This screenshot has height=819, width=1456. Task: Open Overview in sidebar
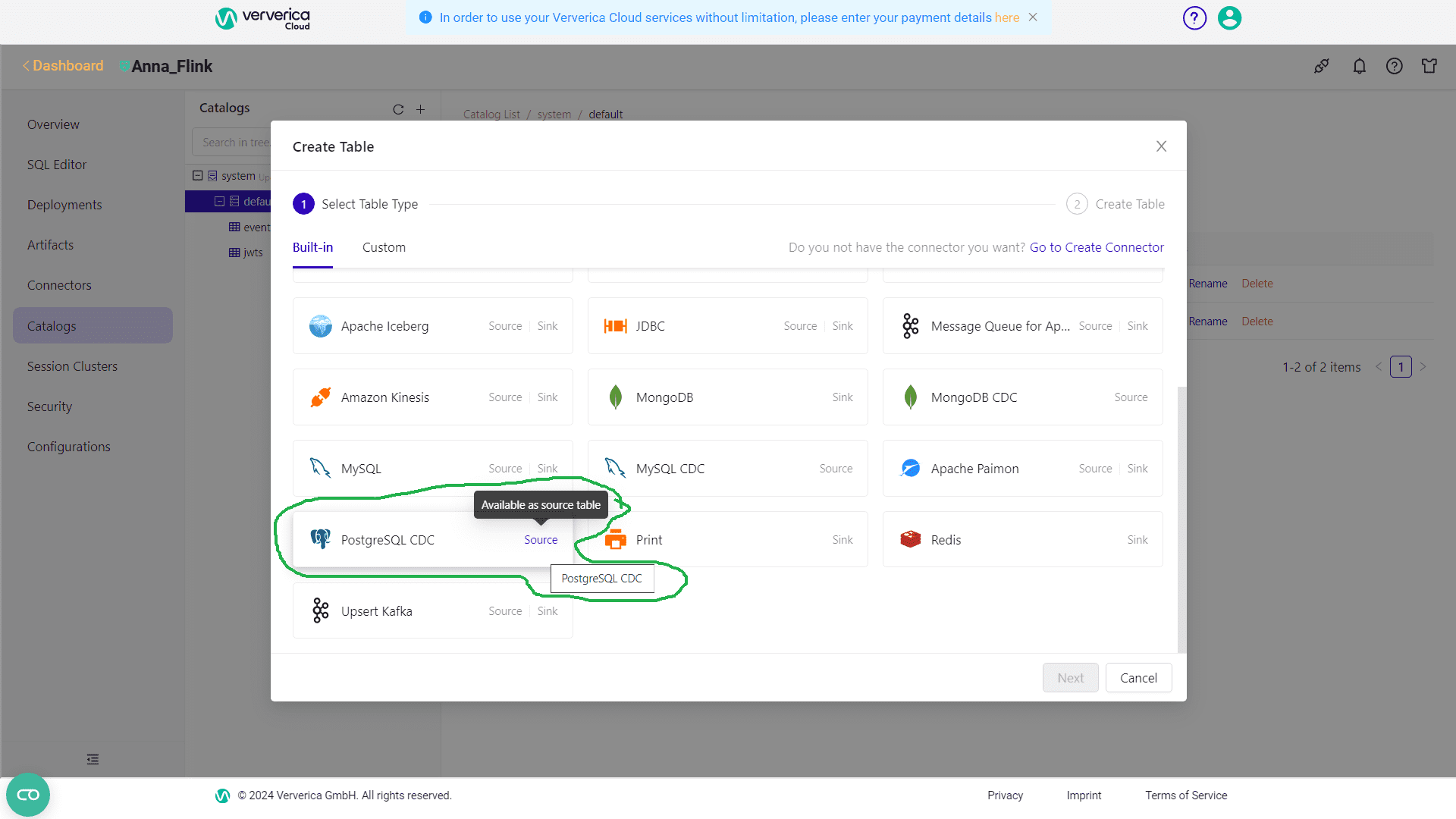(x=53, y=124)
